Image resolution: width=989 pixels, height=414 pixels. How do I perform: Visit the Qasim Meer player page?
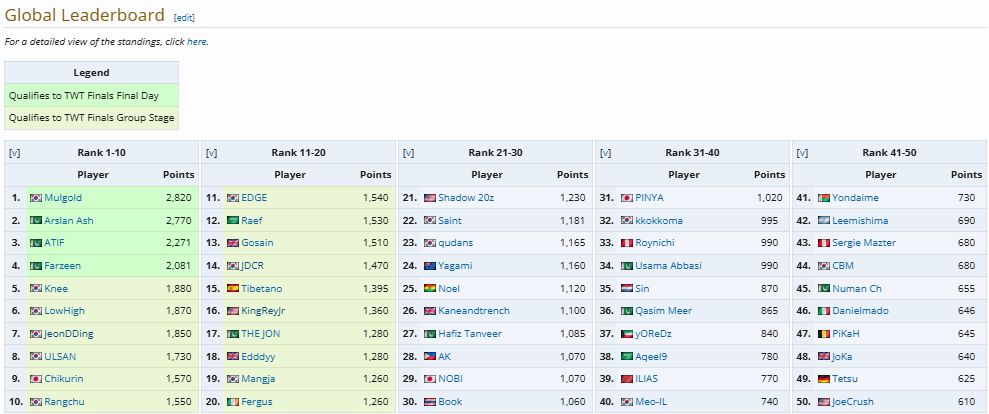click(664, 311)
